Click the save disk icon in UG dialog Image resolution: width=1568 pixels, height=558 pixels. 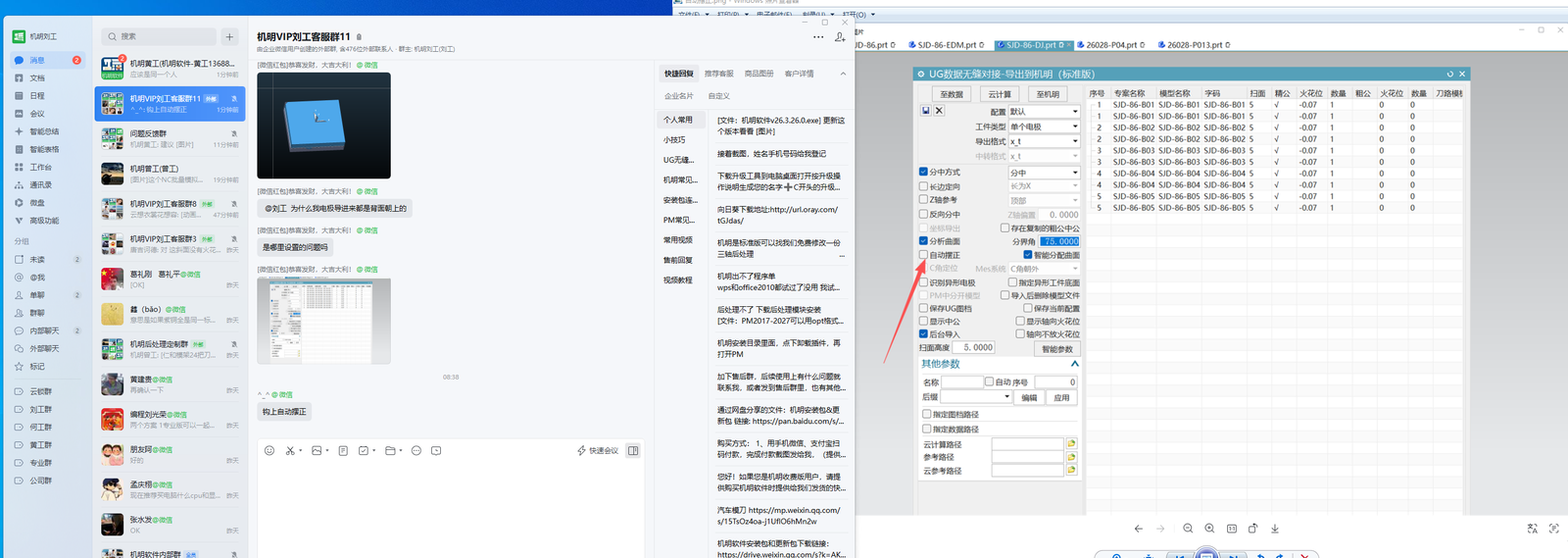coord(926,111)
